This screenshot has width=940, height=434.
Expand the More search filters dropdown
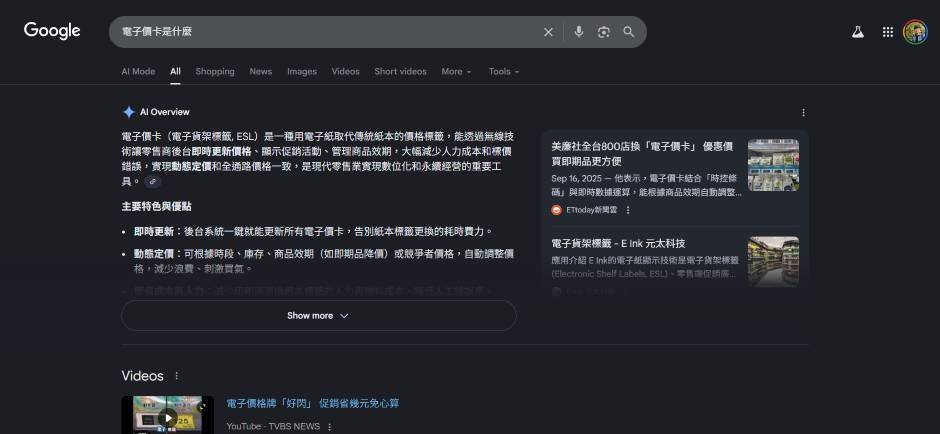point(456,72)
